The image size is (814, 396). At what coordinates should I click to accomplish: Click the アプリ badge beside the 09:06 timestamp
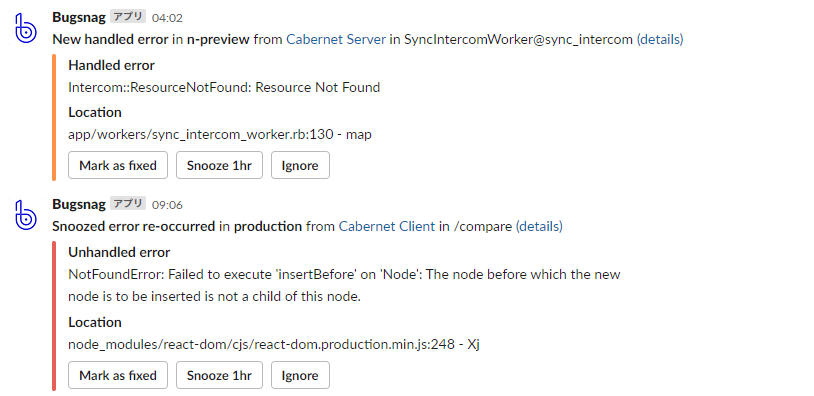pos(128,204)
